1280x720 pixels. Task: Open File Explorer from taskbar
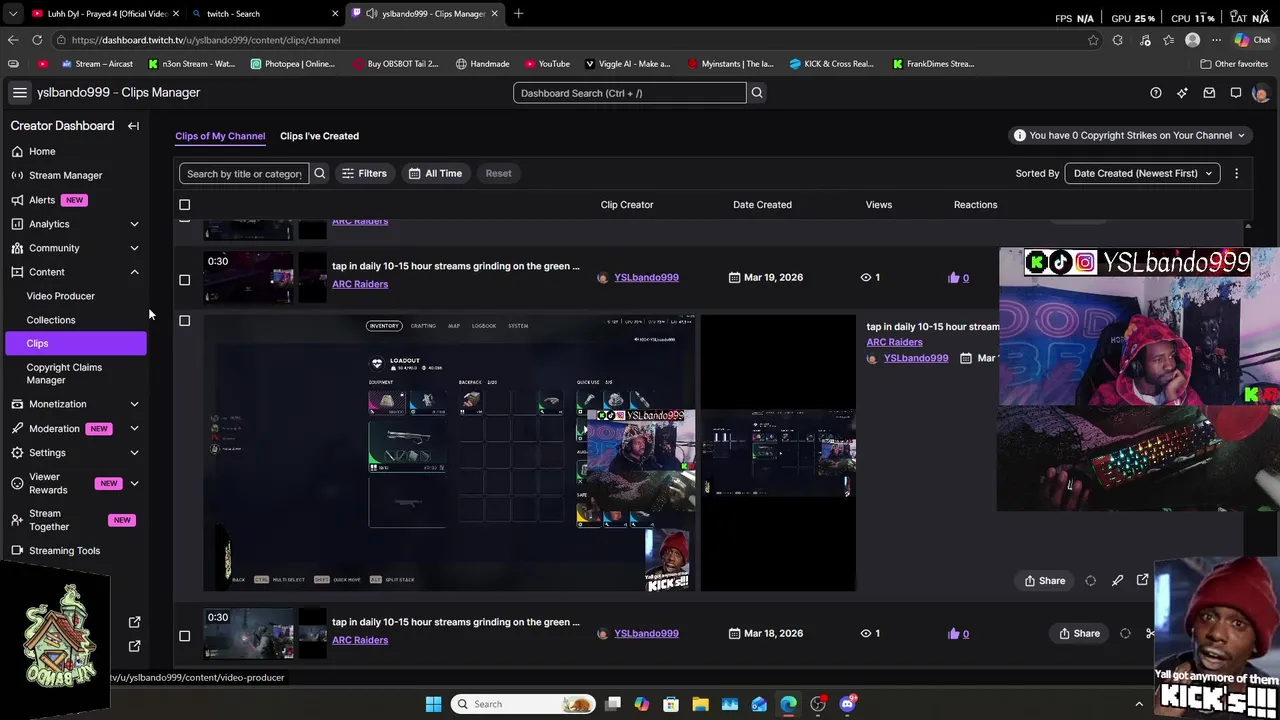click(x=700, y=704)
